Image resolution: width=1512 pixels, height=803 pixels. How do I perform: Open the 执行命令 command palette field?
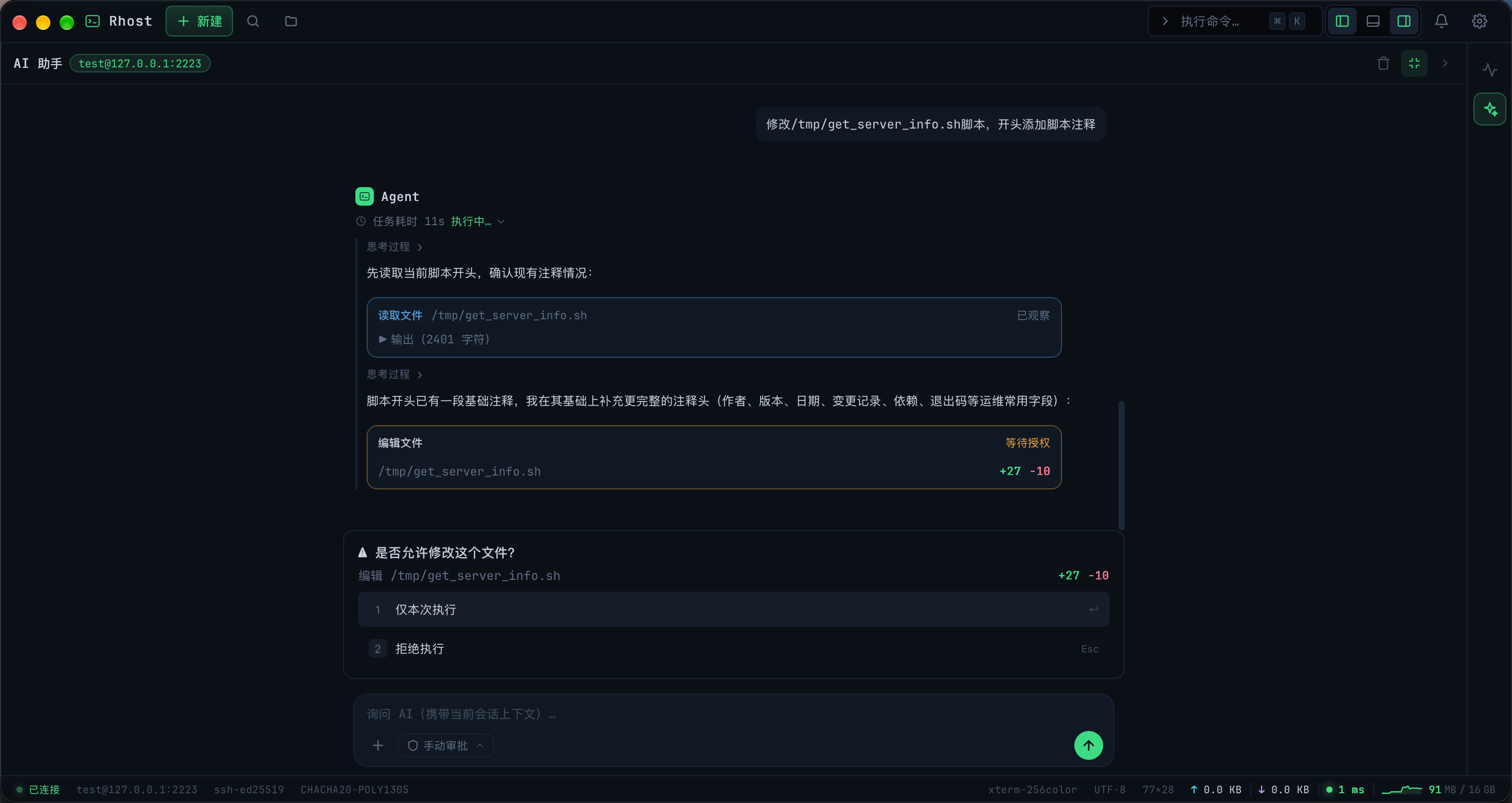click(1234, 21)
